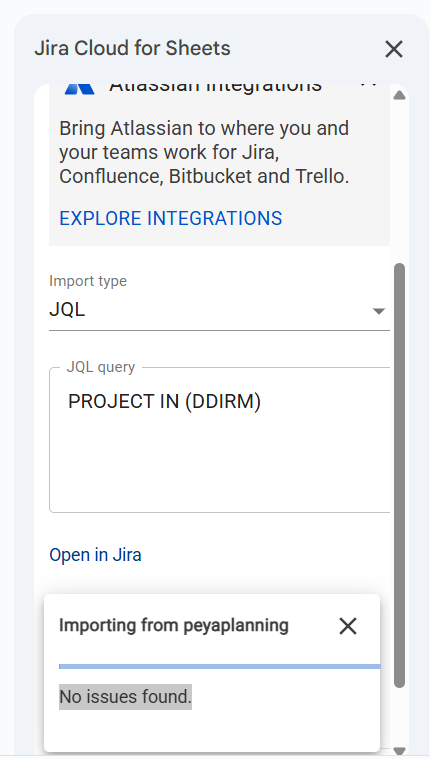This screenshot has width=430, height=759.
Task: Collapse the Atlassian Integrations banner chevron
Action: pos(369,86)
